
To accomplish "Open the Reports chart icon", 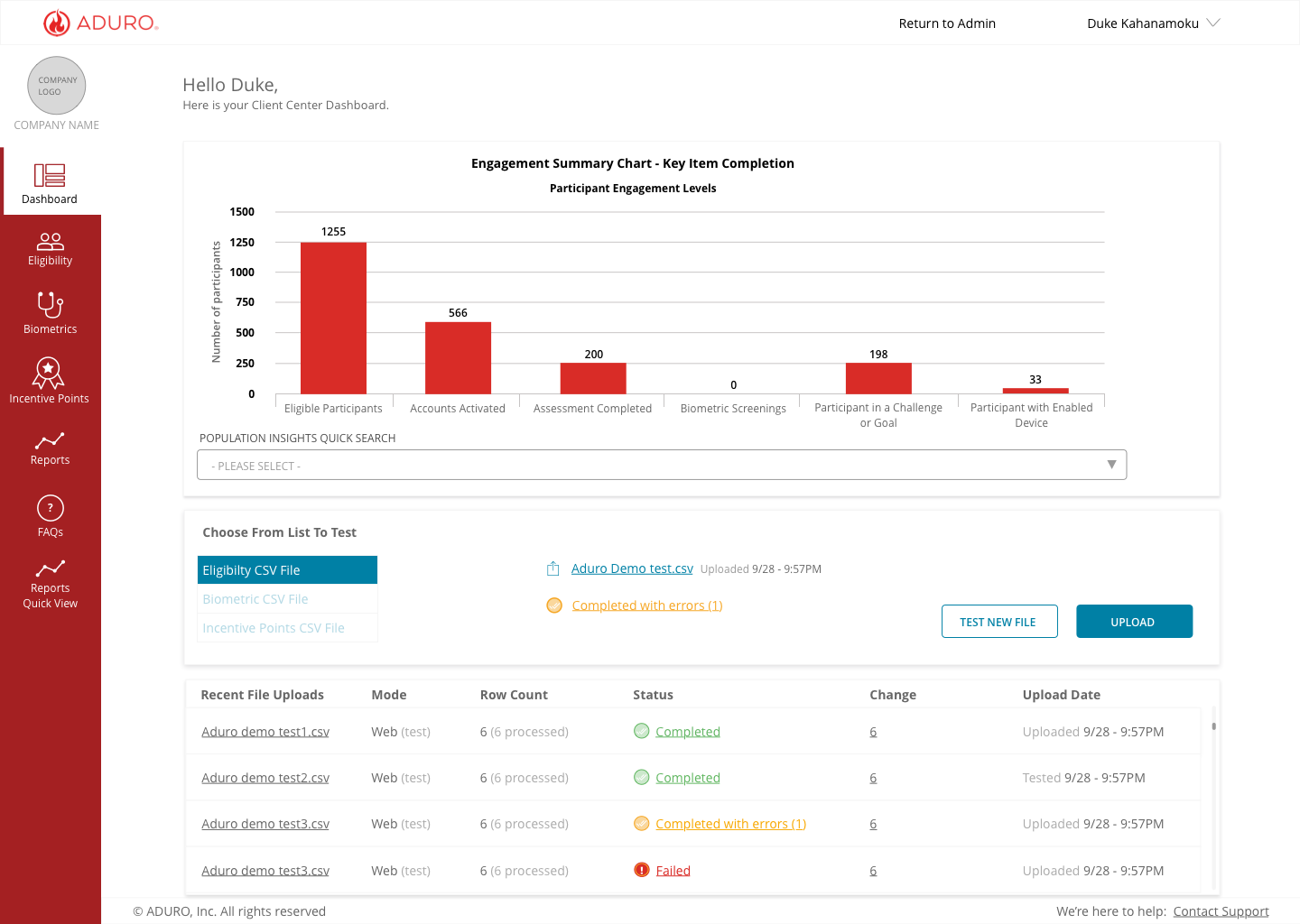I will [x=50, y=440].
